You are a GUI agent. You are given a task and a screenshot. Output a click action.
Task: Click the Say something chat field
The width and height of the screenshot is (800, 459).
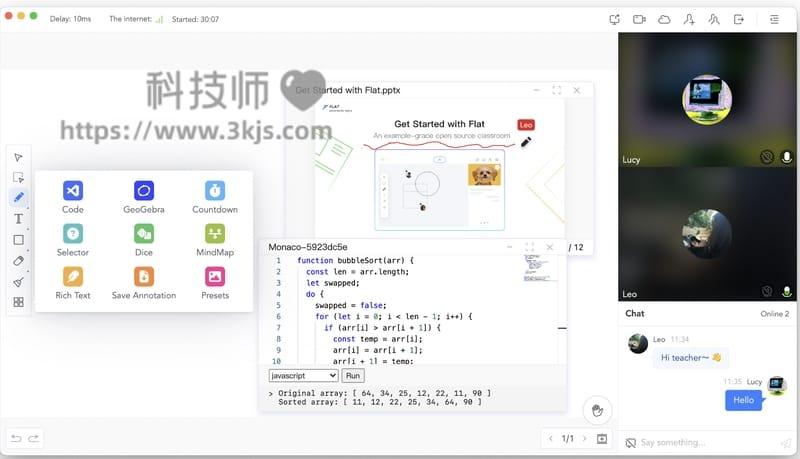point(707,443)
